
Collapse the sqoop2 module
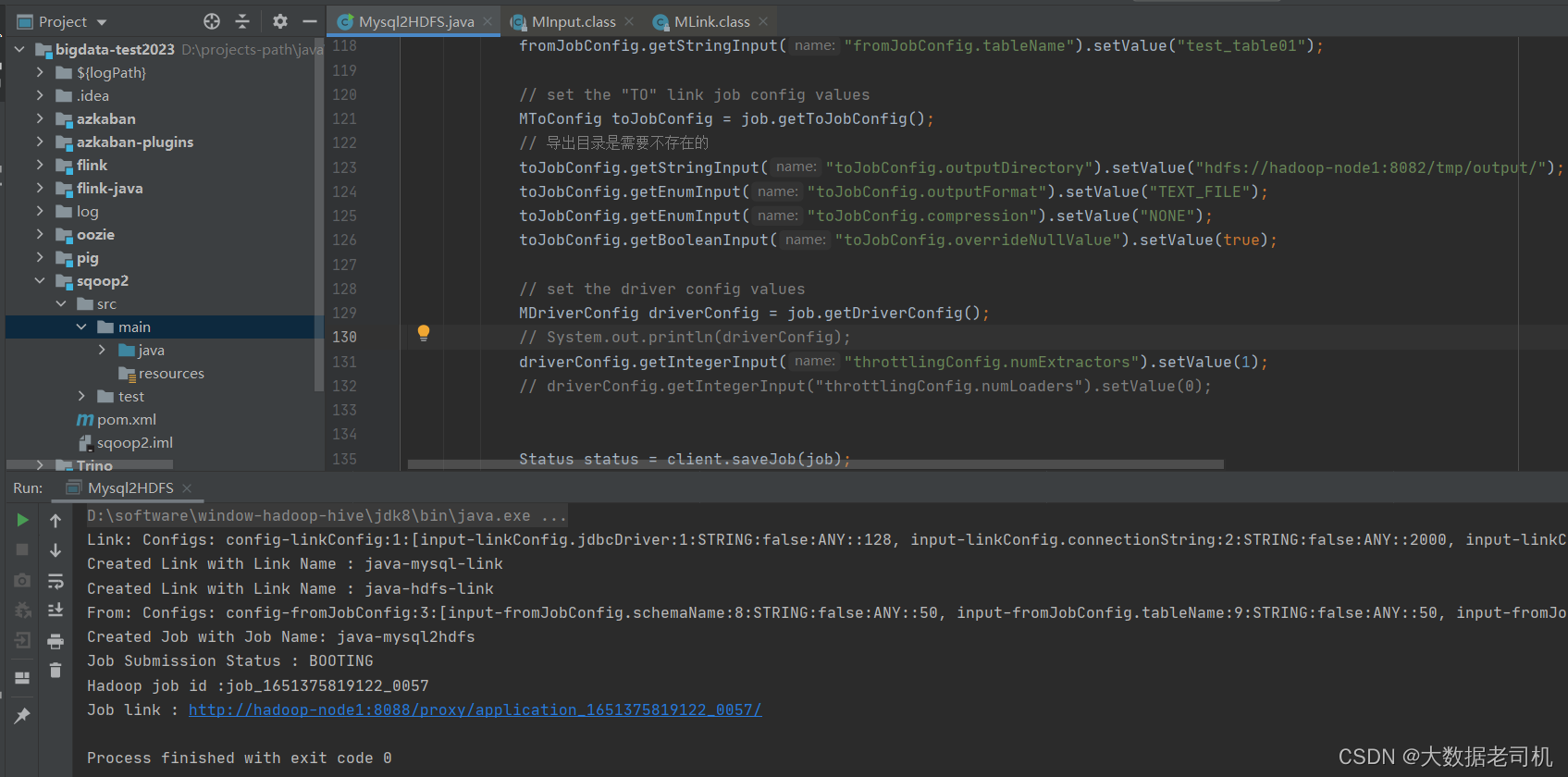(40, 280)
